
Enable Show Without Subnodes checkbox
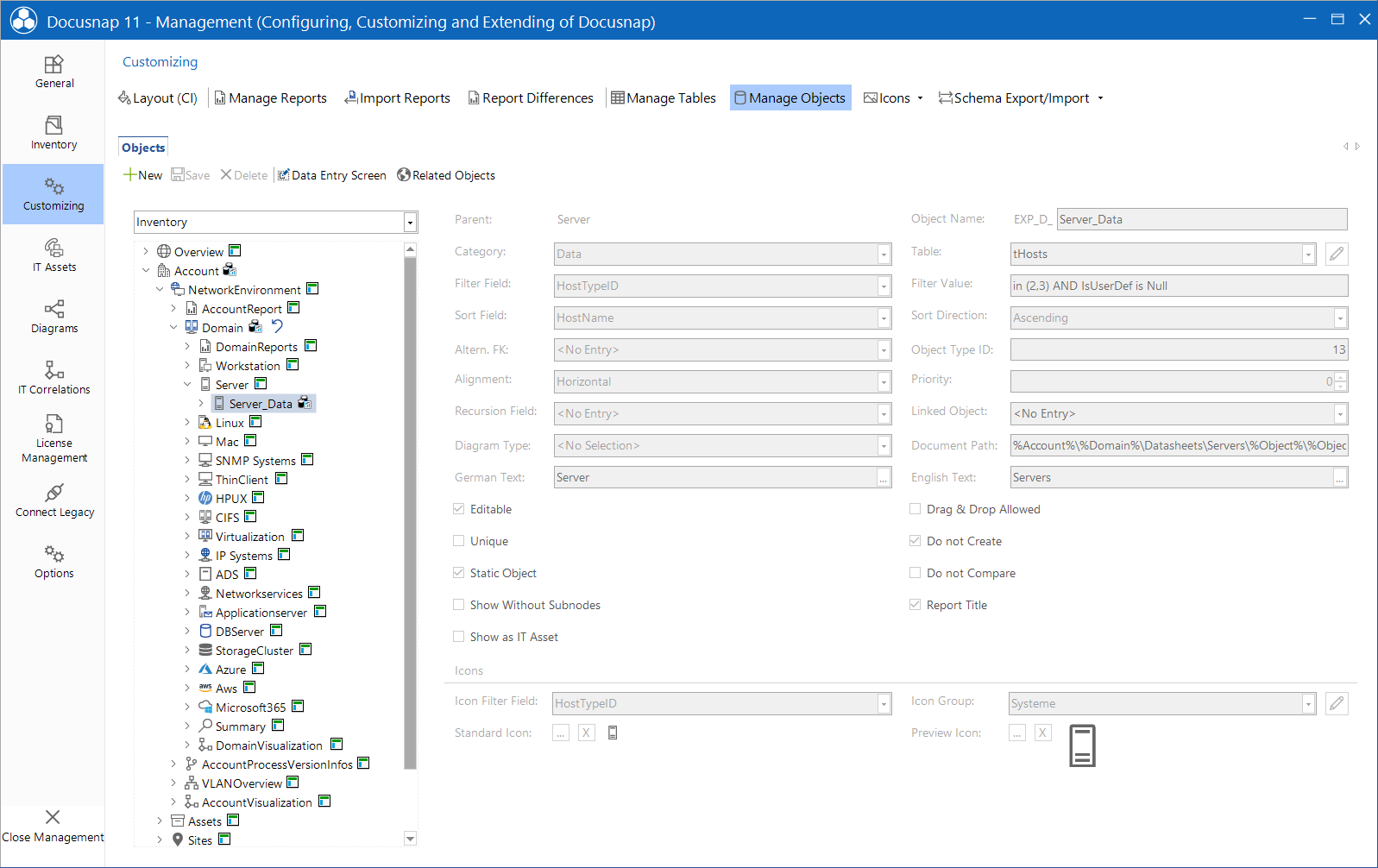point(459,605)
